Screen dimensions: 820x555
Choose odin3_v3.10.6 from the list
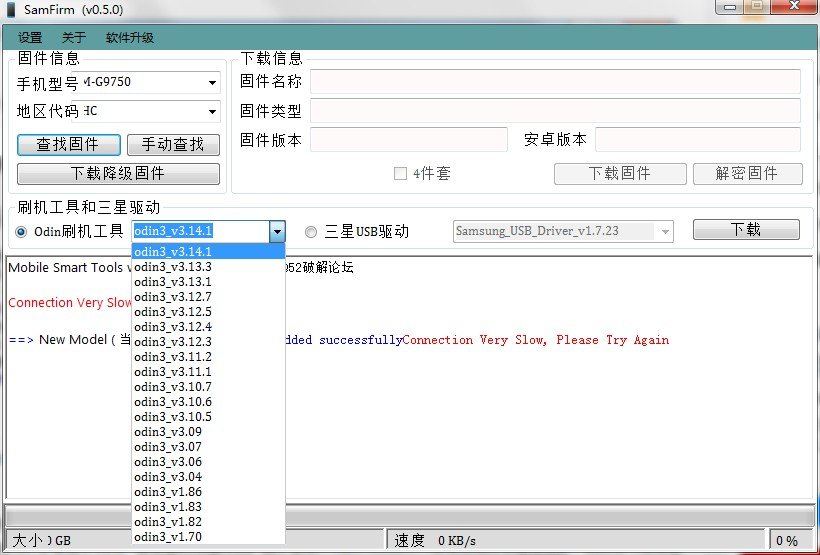[208, 402]
